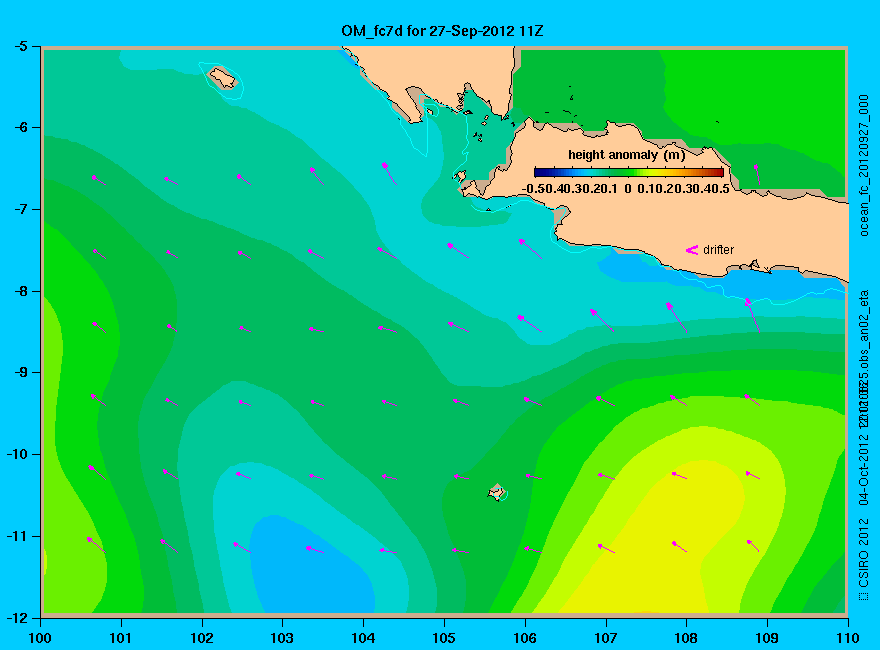This screenshot has height=650, width=880.
Task: Click the latitude tick label '-7'
Action: point(20,209)
